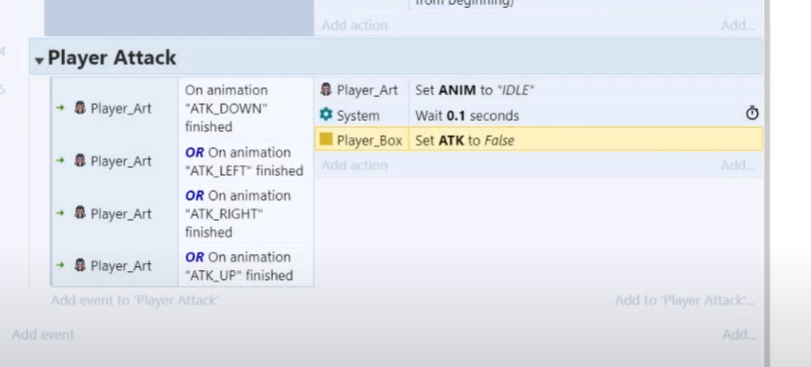Screen dimensions: 811x367
Task: Click 'Add action' in the event above Player Attack
Action: pyautogui.click(x=354, y=25)
